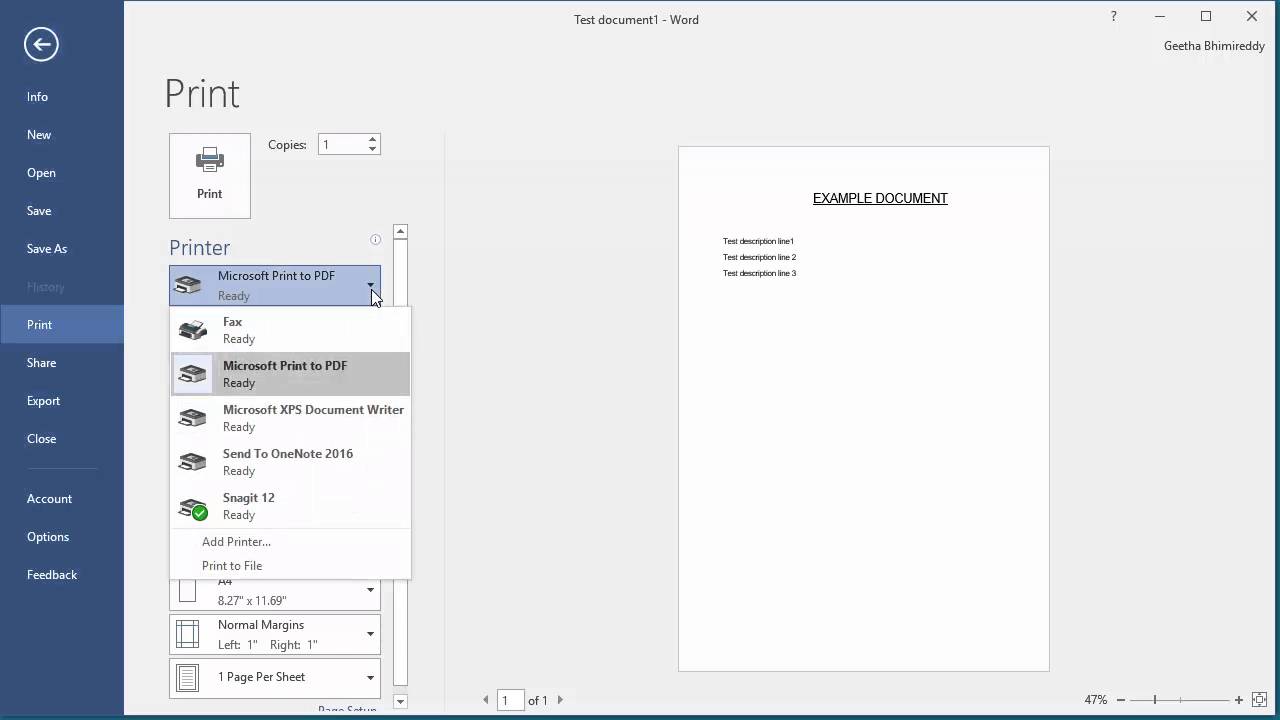This screenshot has height=720, width=1280.
Task: Zoom in with the plus button
Action: (1239, 700)
